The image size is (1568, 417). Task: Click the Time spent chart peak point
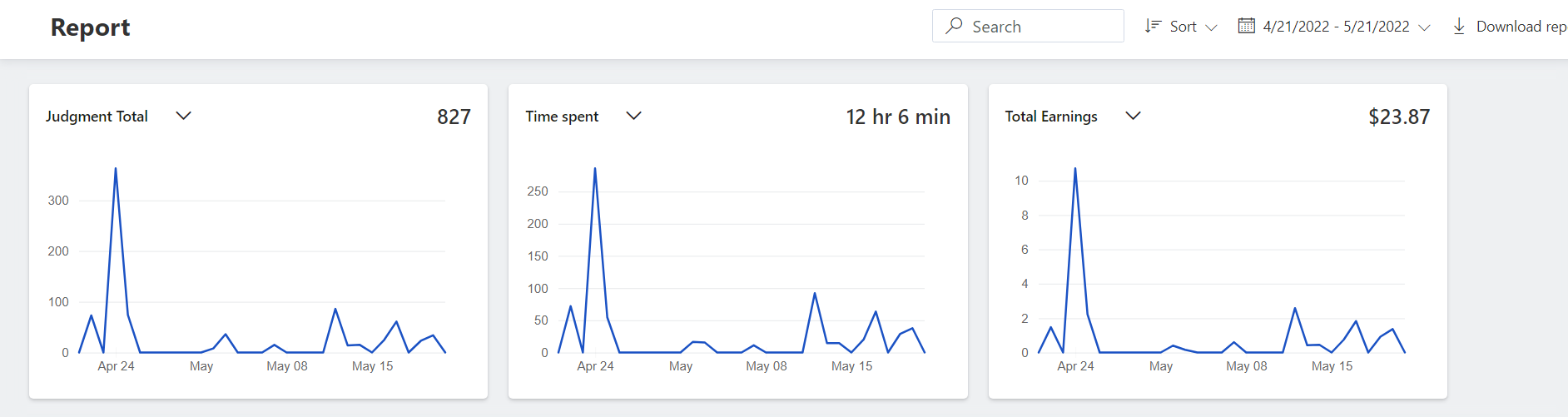click(x=595, y=169)
